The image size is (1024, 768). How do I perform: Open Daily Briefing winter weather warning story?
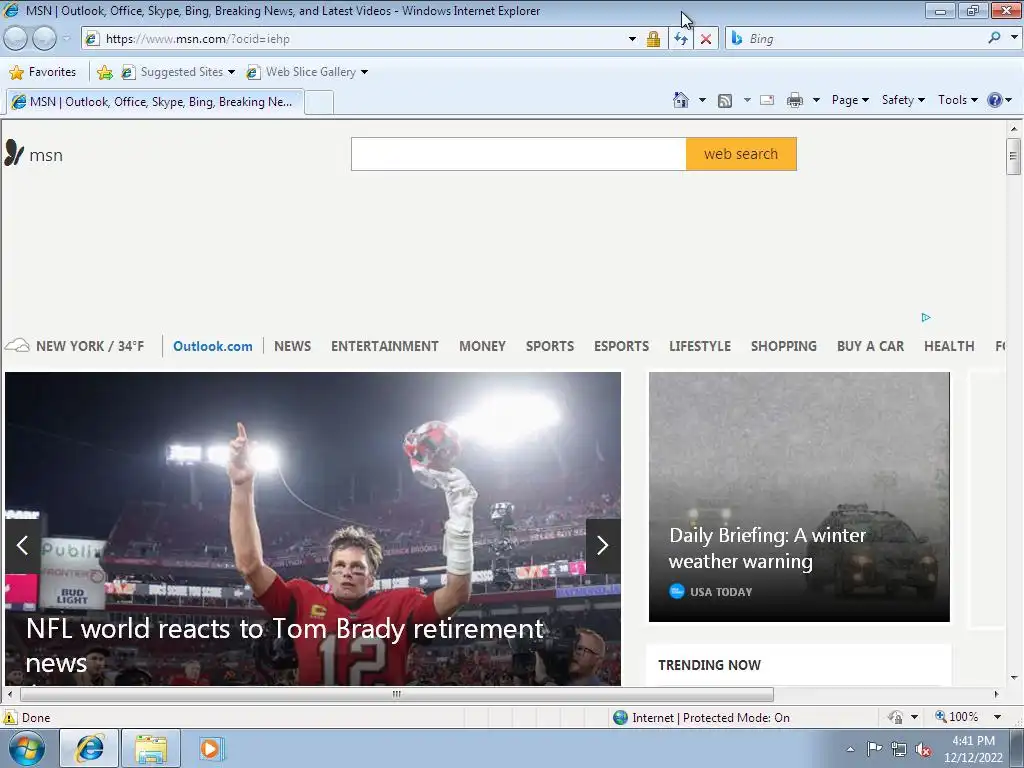(x=767, y=548)
